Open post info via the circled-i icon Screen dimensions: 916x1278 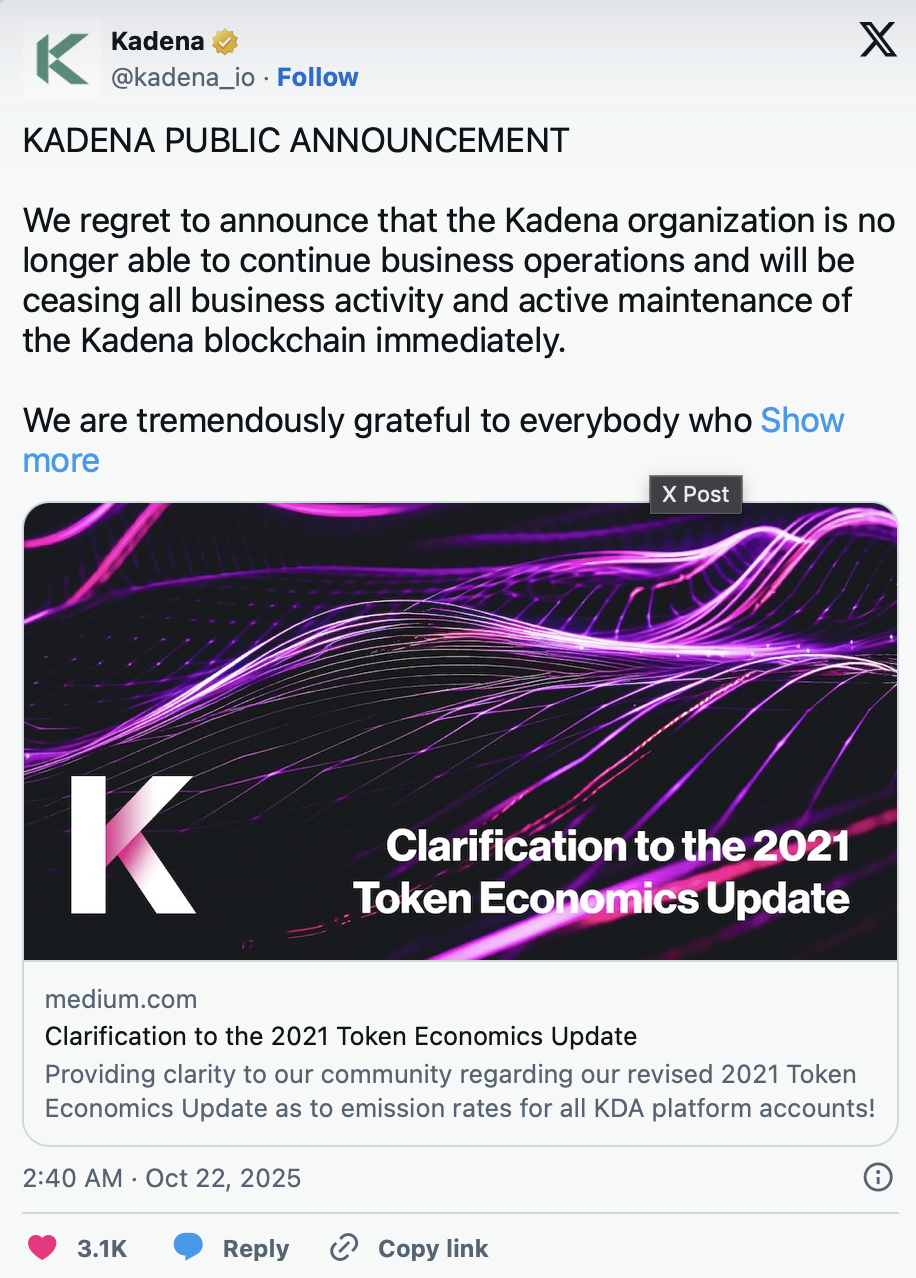point(879,1179)
